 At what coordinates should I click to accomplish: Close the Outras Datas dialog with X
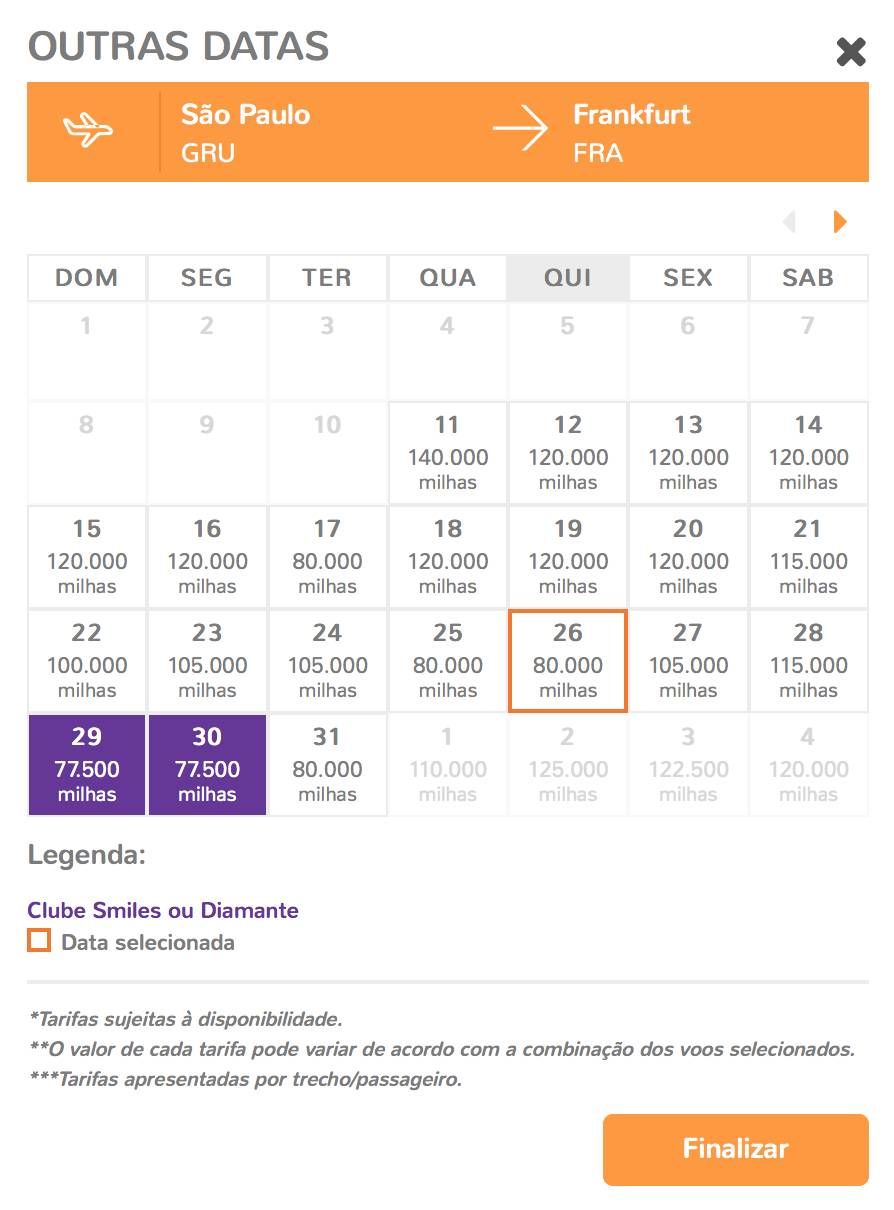pos(851,51)
